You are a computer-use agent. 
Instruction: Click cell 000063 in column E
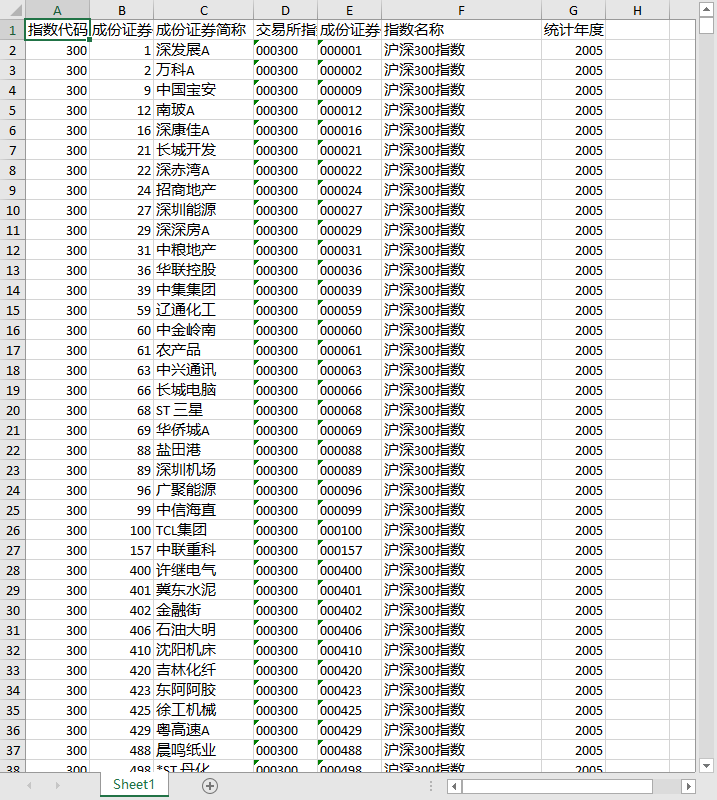pos(349,370)
